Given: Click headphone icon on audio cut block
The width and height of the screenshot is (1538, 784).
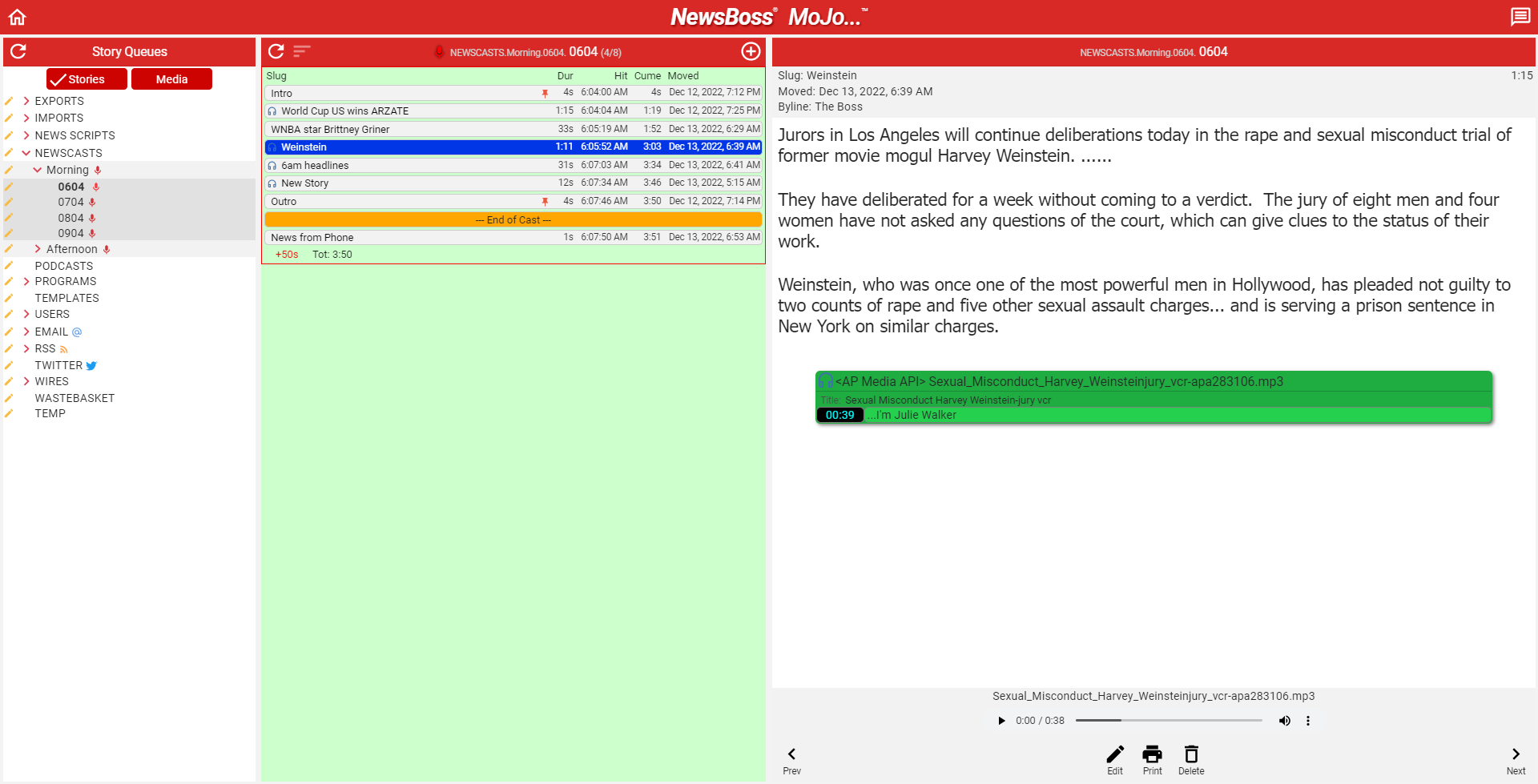Looking at the screenshot, I should pyautogui.click(x=826, y=381).
